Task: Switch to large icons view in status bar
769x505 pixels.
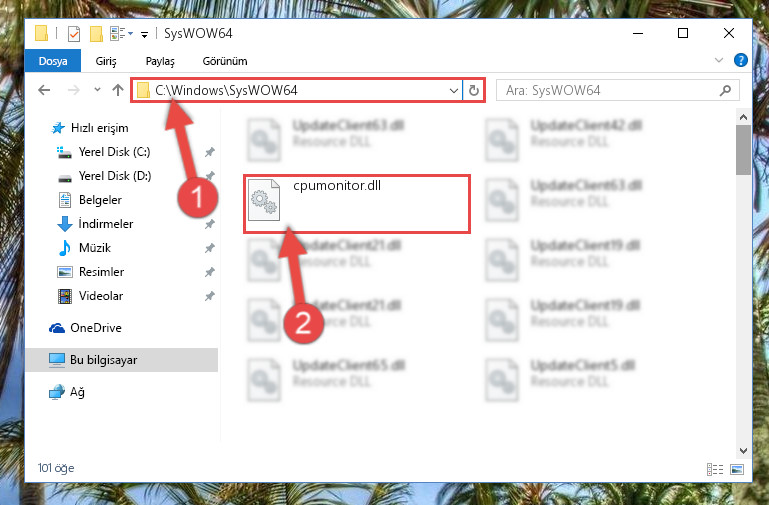Action: point(737,469)
